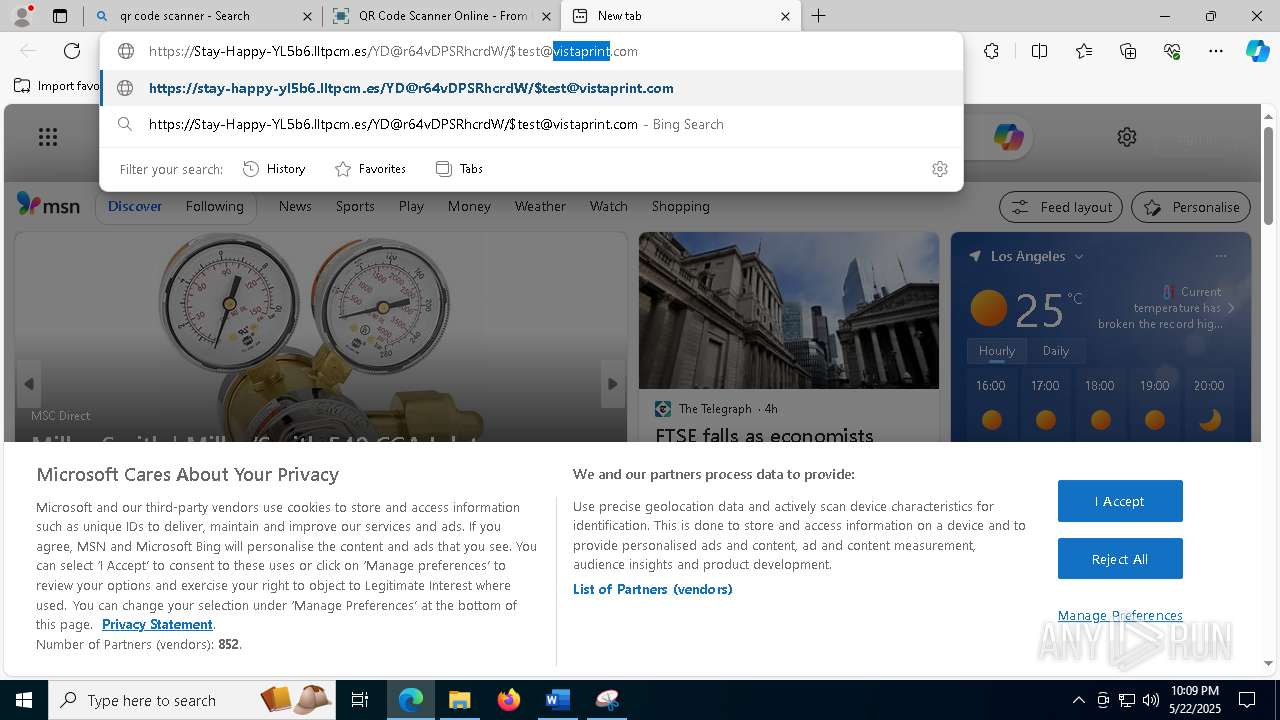Viewport: 1280px width, 720px height.
Task: Select the Discover feed tab
Action: tap(135, 206)
